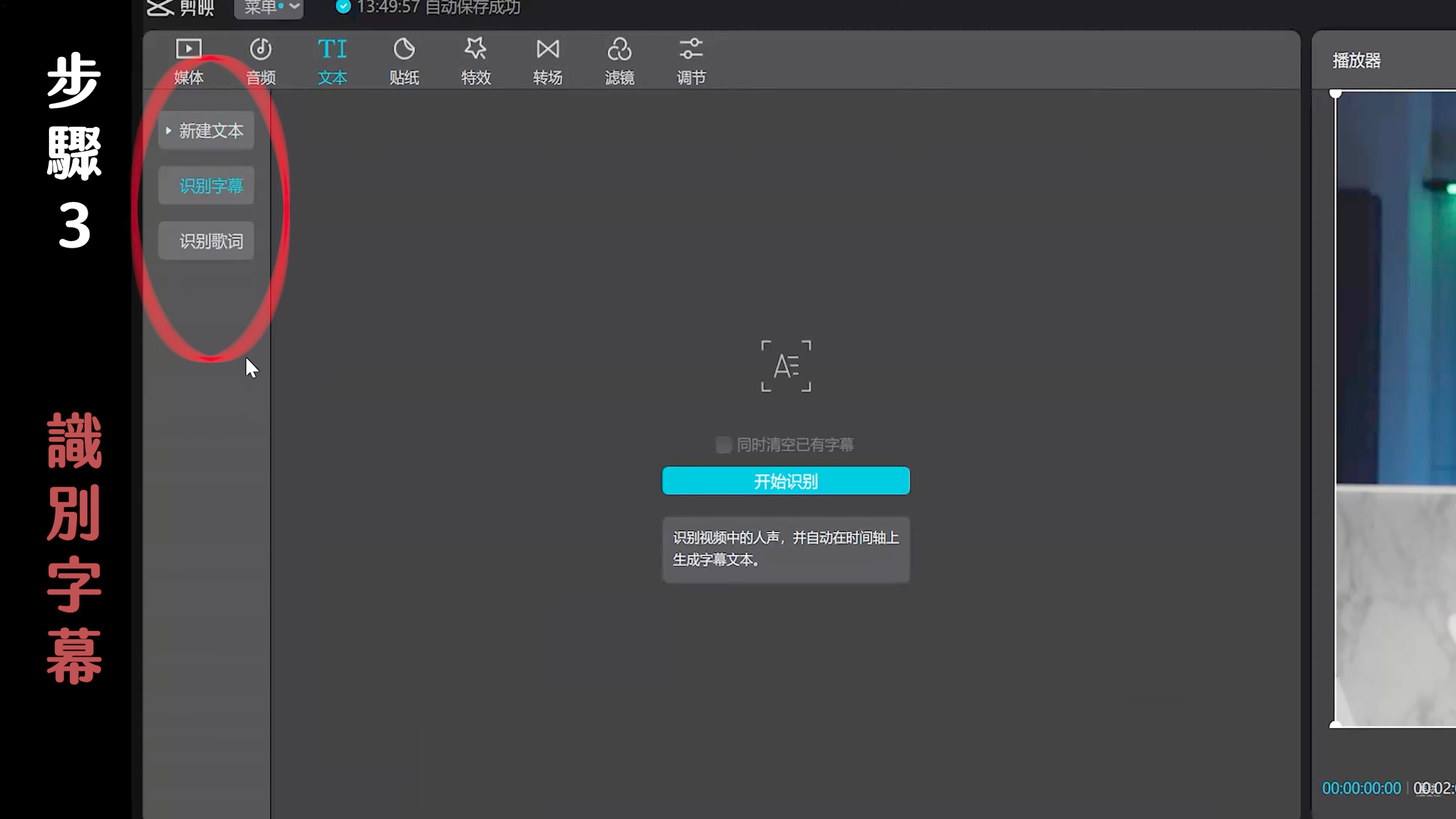Viewport: 1456px width, 819px height.
Task: Click the subtitle recognition A icon
Action: [x=786, y=366]
